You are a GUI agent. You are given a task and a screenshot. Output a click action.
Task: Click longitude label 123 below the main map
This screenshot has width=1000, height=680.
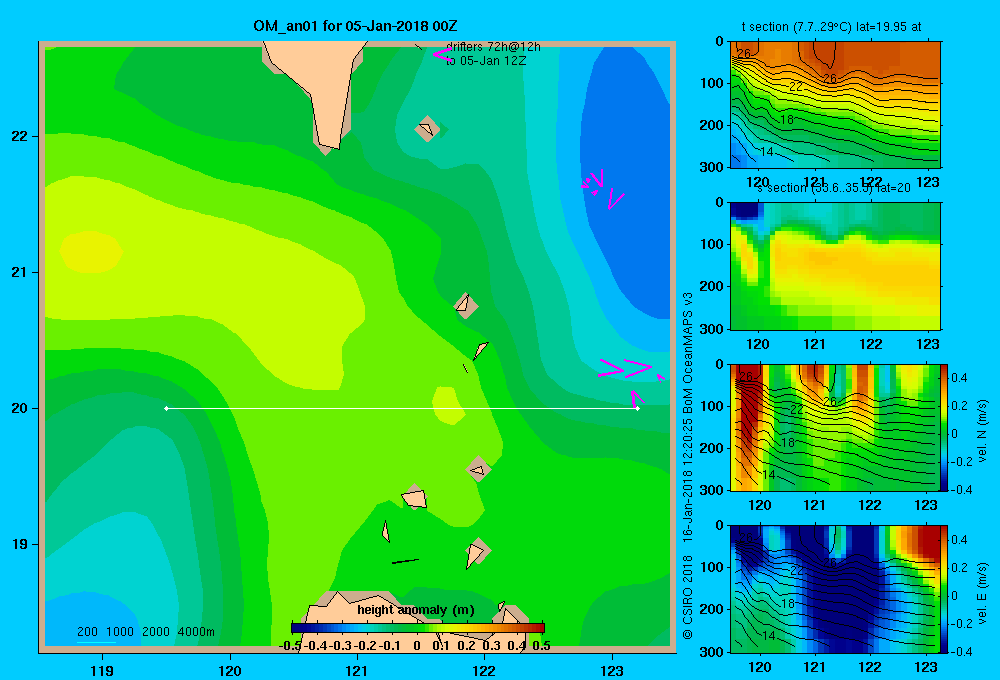click(x=612, y=670)
